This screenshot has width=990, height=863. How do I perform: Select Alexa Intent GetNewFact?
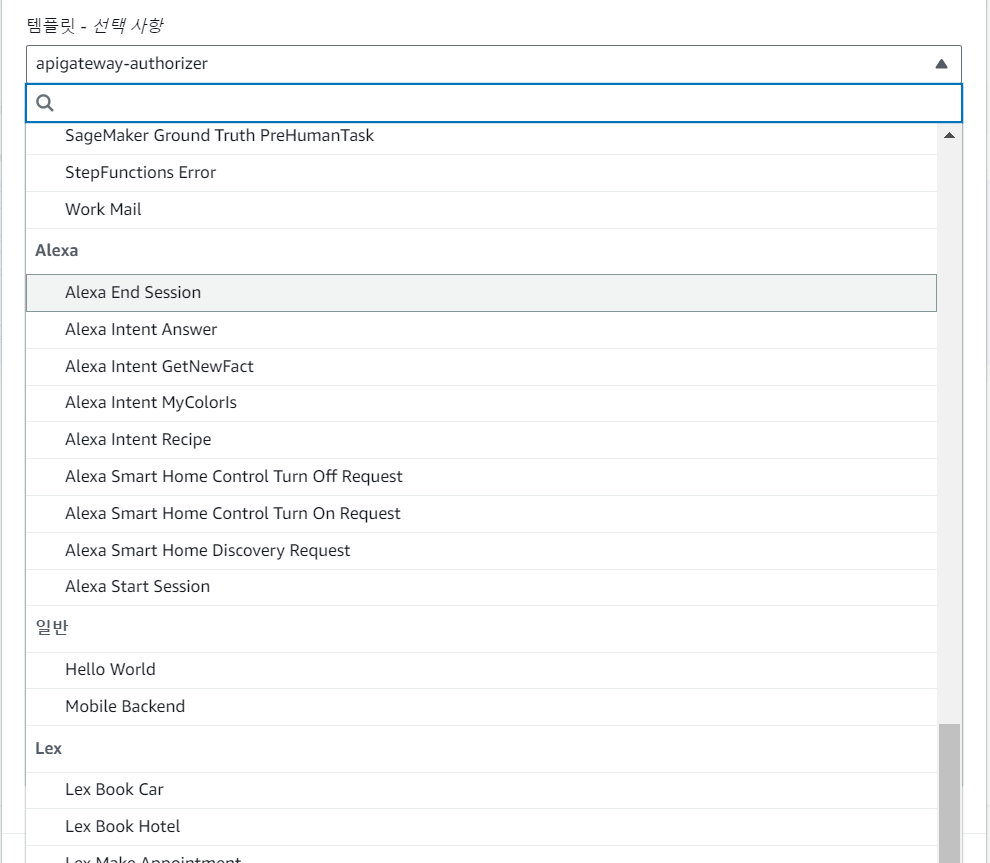pyautogui.click(x=481, y=367)
